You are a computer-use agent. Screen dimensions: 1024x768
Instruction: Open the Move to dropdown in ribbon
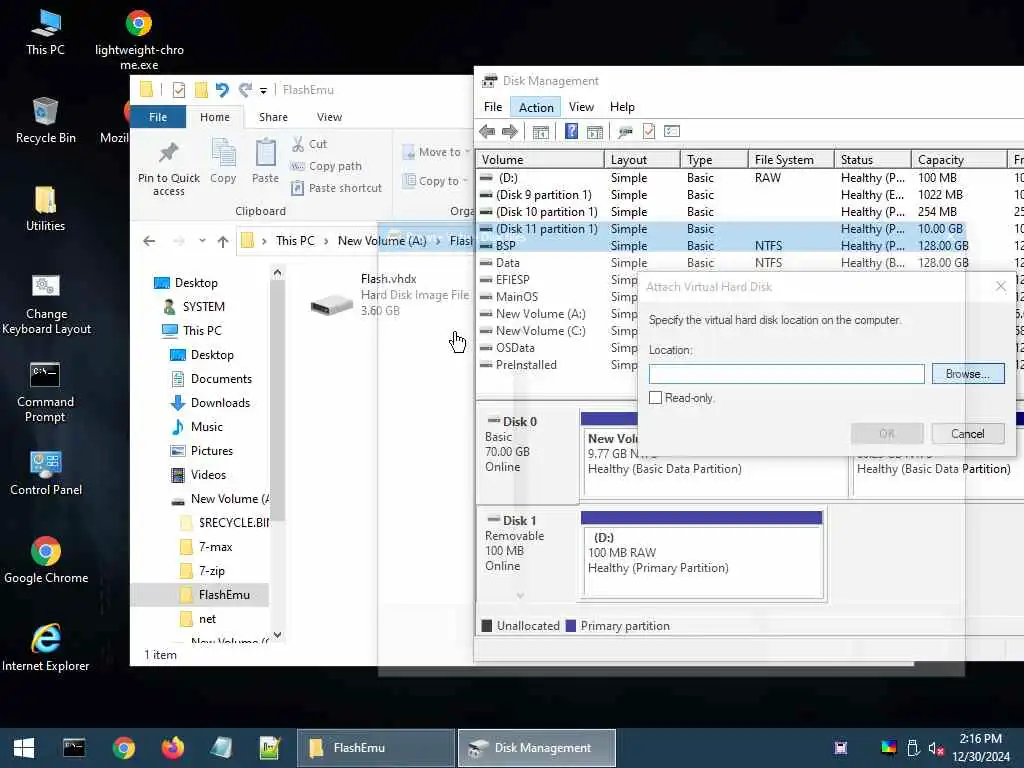click(x=436, y=152)
